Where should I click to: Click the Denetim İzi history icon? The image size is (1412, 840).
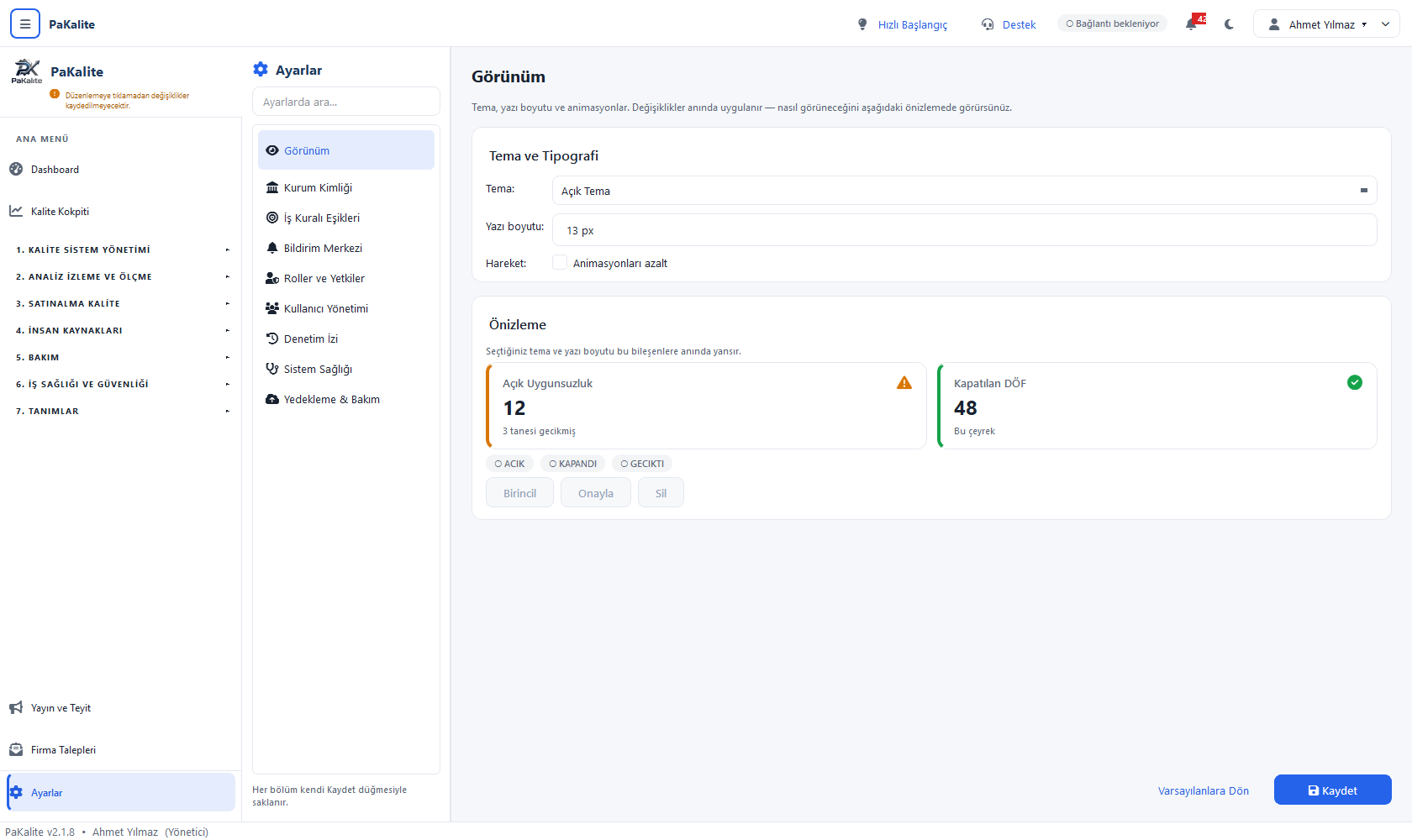tap(272, 339)
